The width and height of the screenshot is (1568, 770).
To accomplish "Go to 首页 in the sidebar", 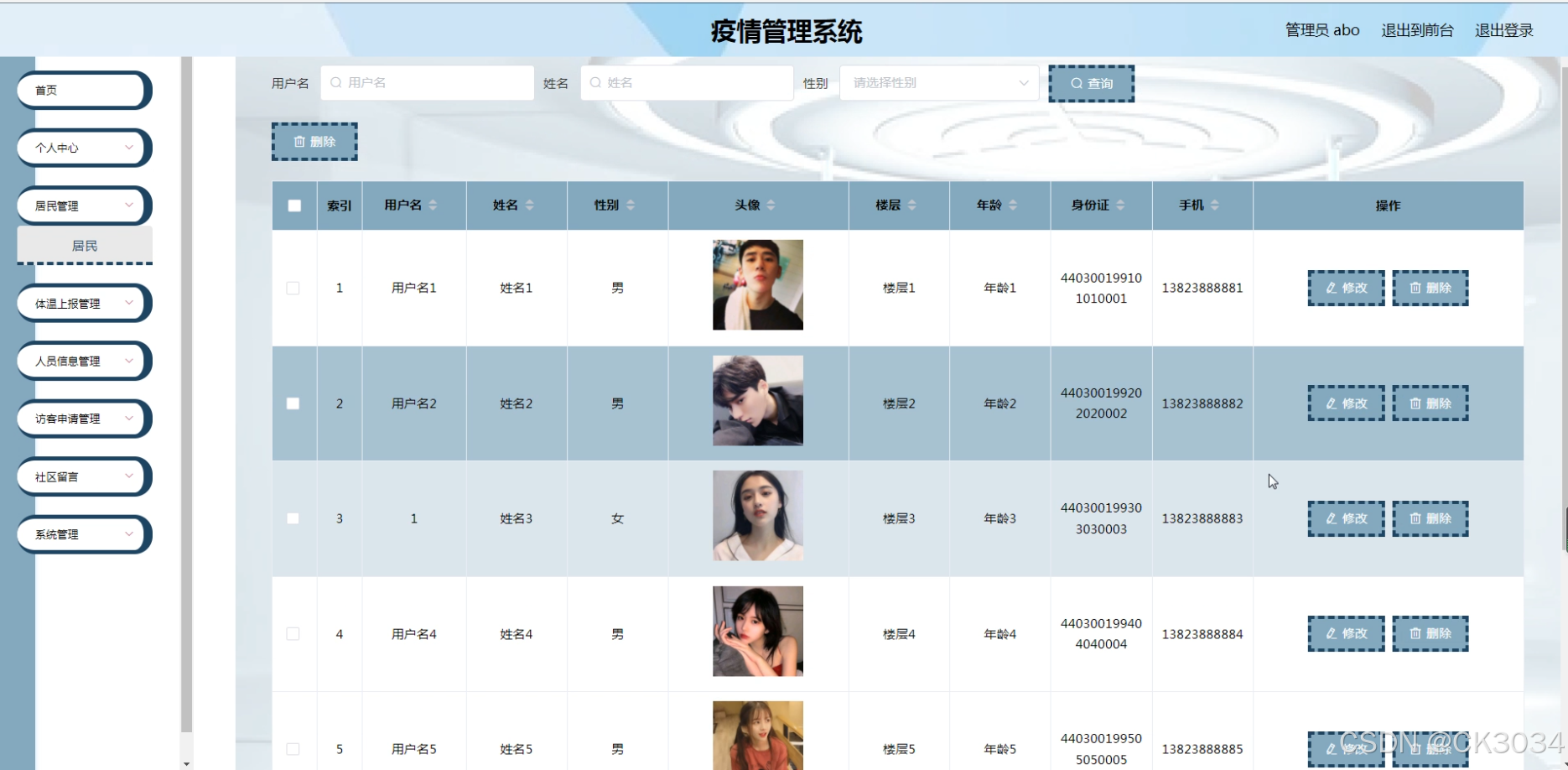I will (x=84, y=90).
